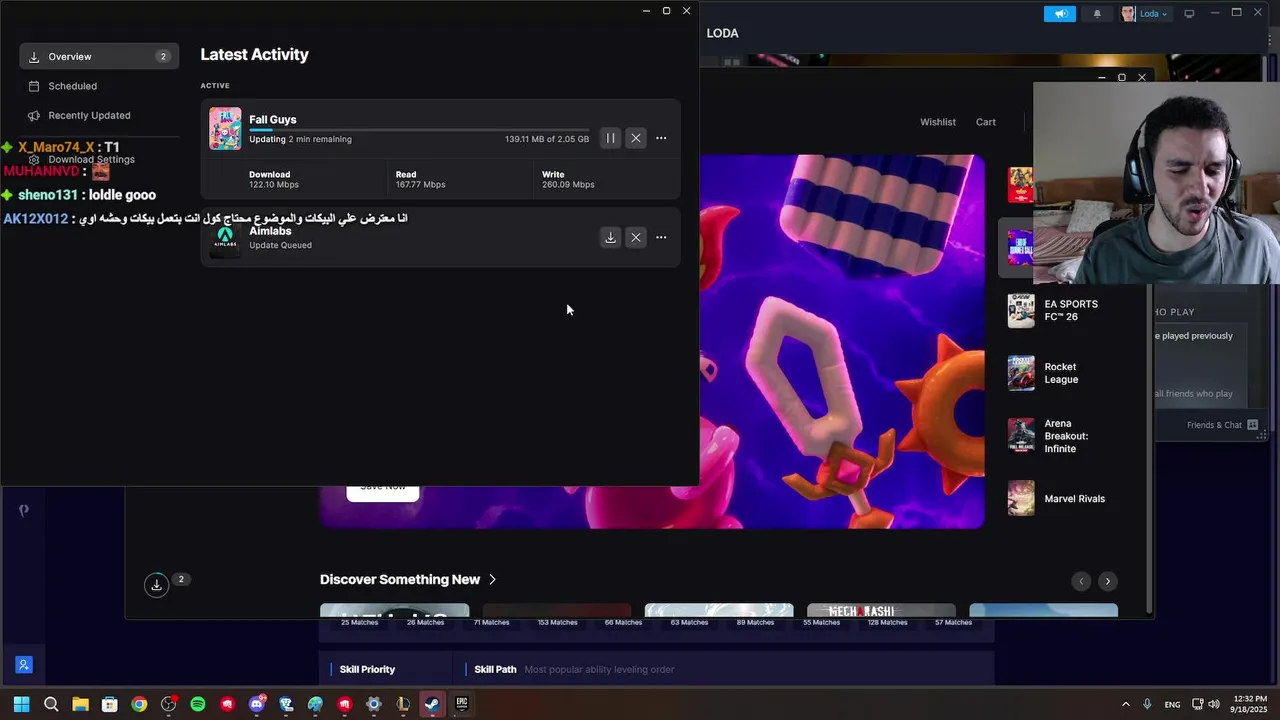
Task: Select the Skill Path tab
Action: [495, 670]
